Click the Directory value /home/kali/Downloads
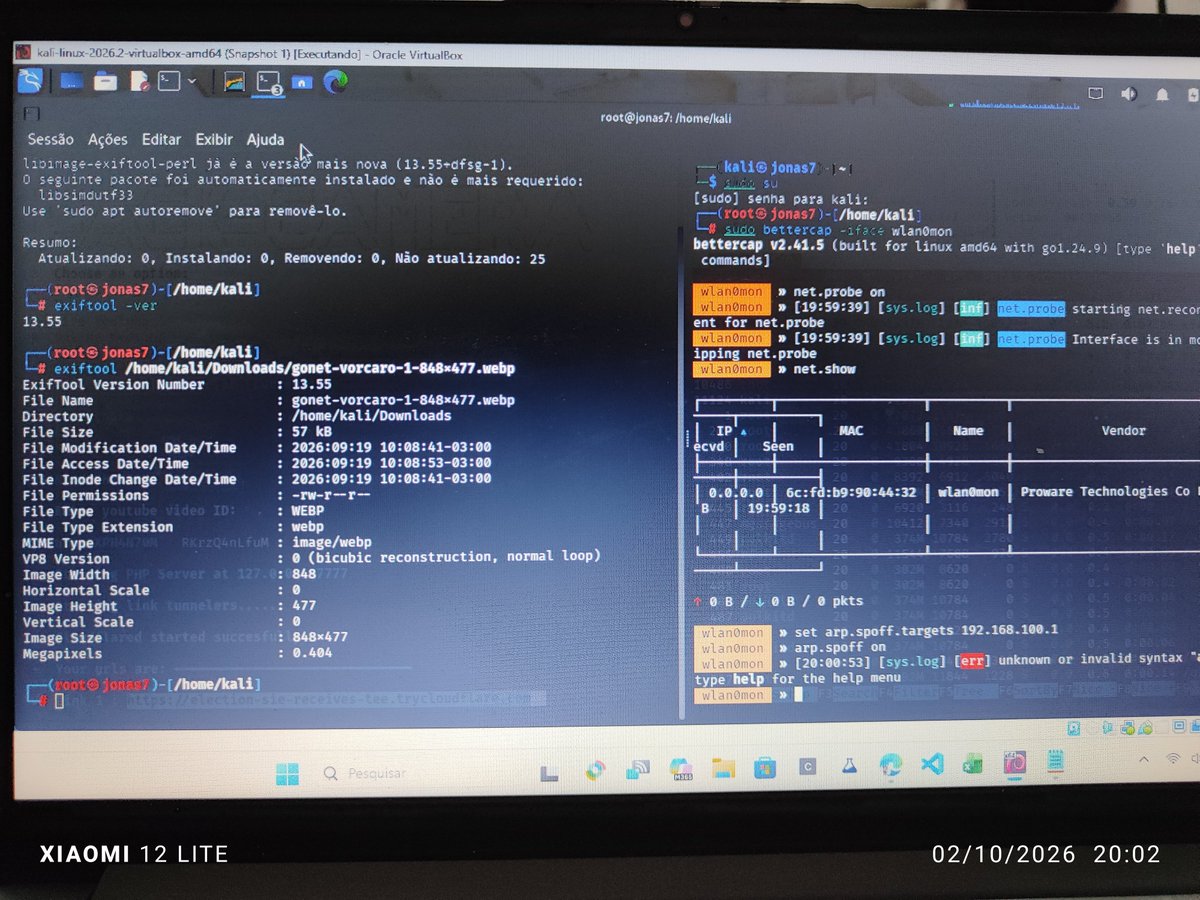The image size is (1200, 900). tap(371, 416)
